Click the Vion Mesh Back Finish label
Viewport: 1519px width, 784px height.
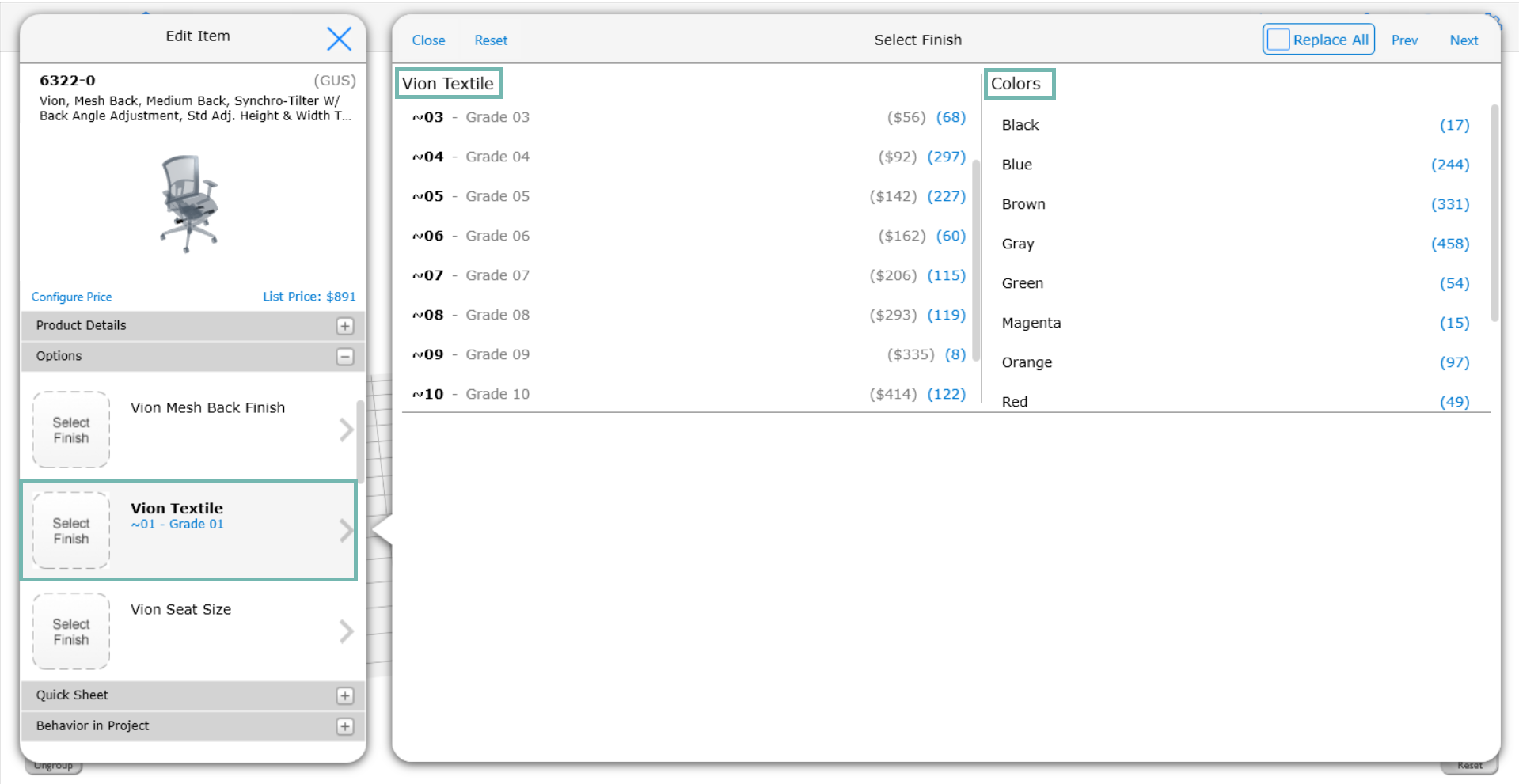[x=207, y=407]
